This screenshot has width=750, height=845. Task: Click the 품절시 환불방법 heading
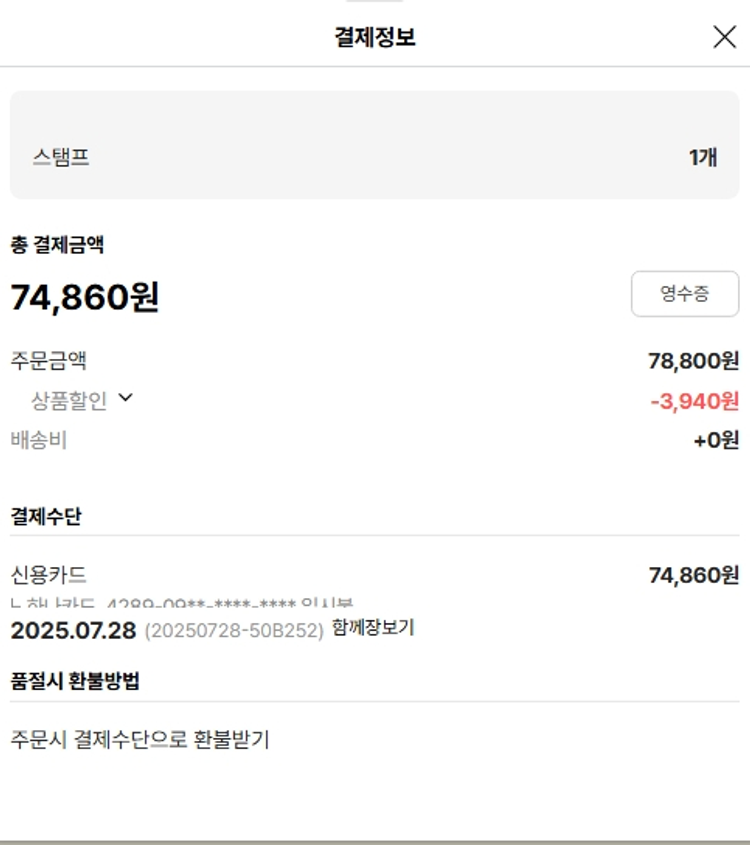(75, 681)
